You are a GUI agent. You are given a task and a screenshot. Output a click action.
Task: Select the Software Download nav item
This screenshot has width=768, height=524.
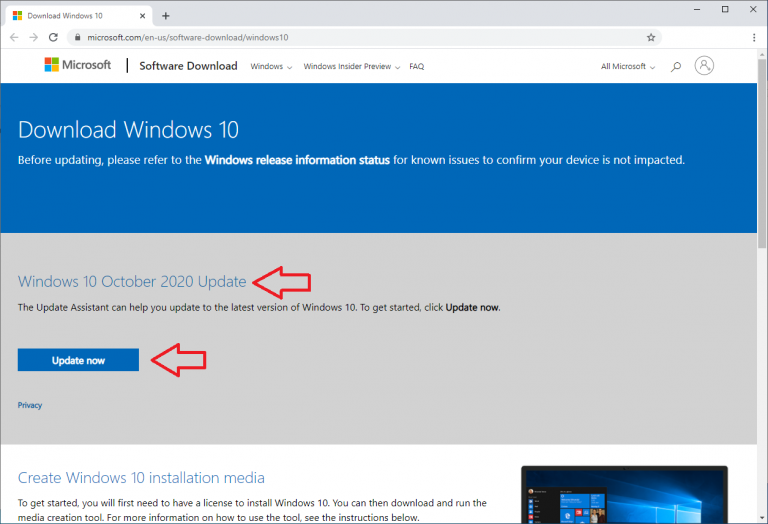(x=188, y=66)
